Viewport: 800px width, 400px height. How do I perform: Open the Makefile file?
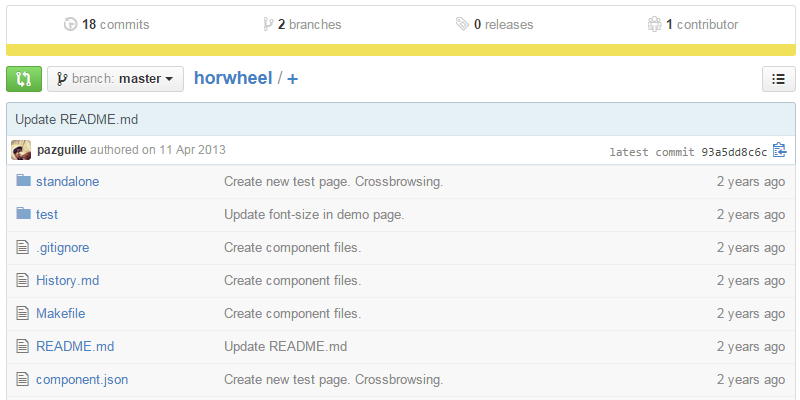(x=60, y=313)
